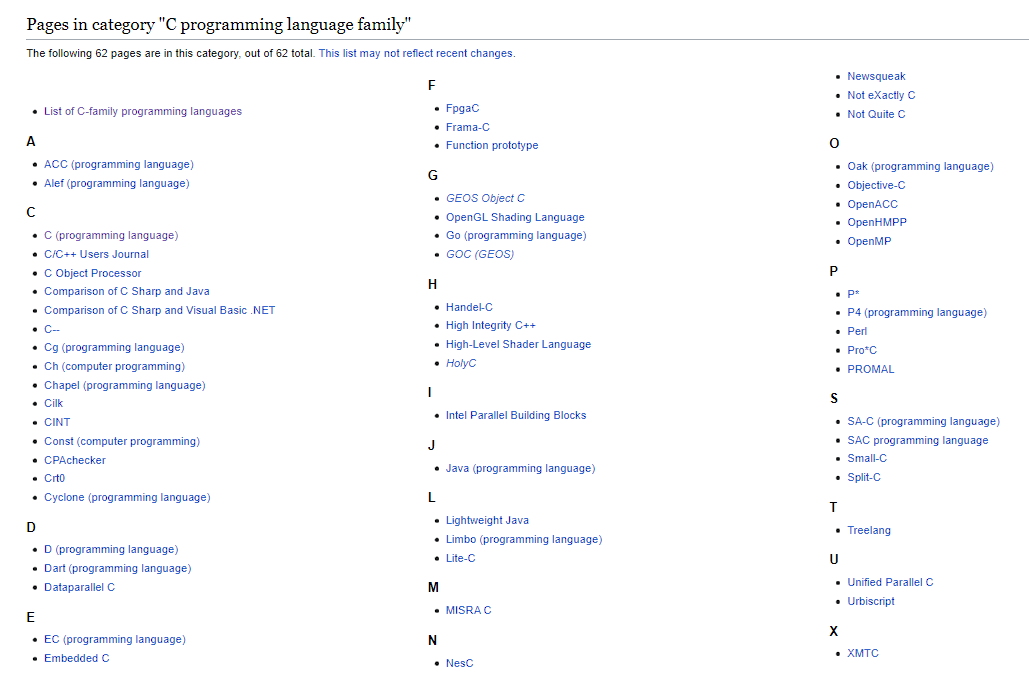Open the Dart (programming language) page
Image resolution: width=1029 pixels, height=676 pixels.
(x=117, y=568)
